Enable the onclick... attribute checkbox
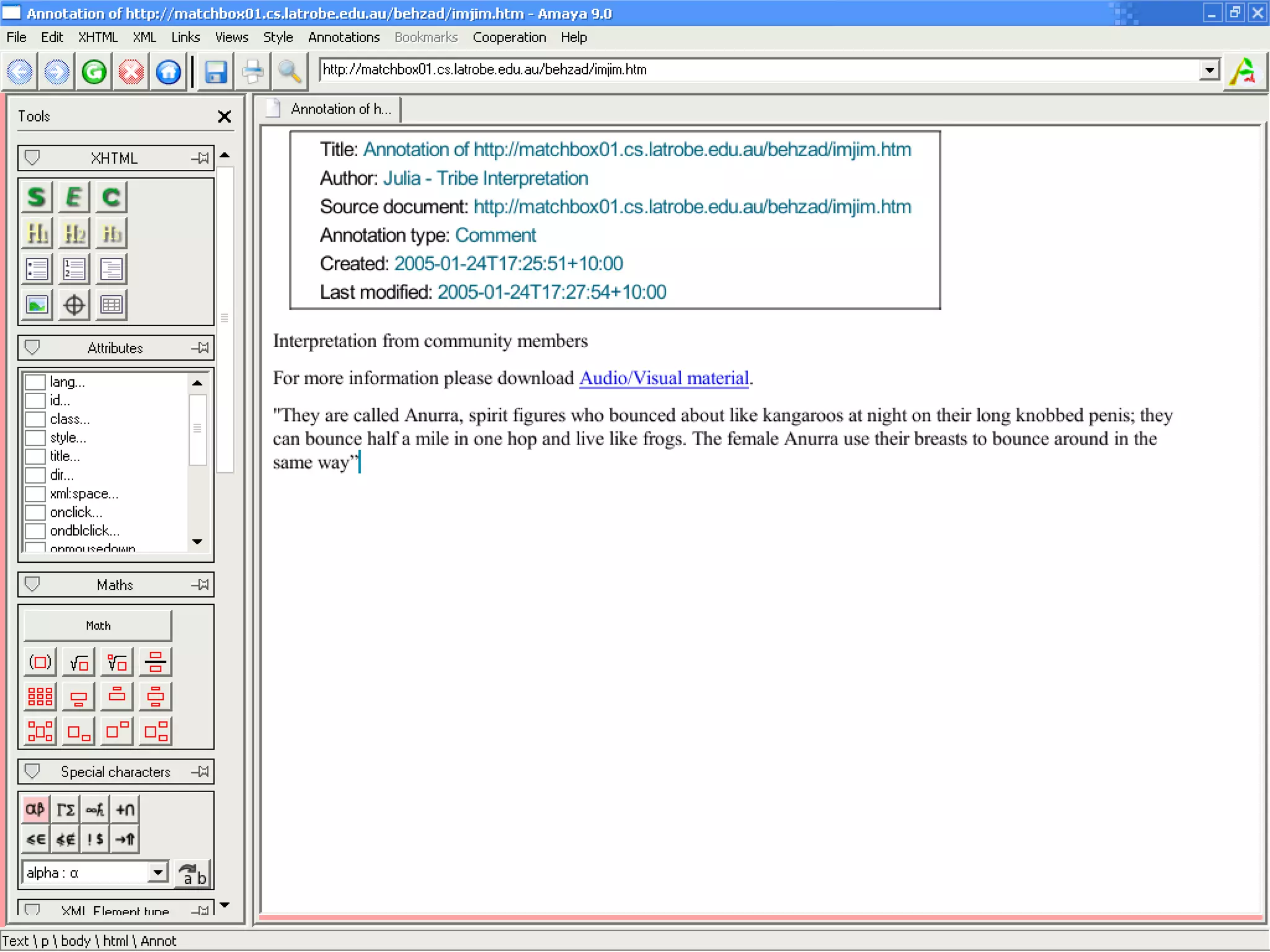Image resolution: width=1270 pixels, height=952 pixels. 35,513
